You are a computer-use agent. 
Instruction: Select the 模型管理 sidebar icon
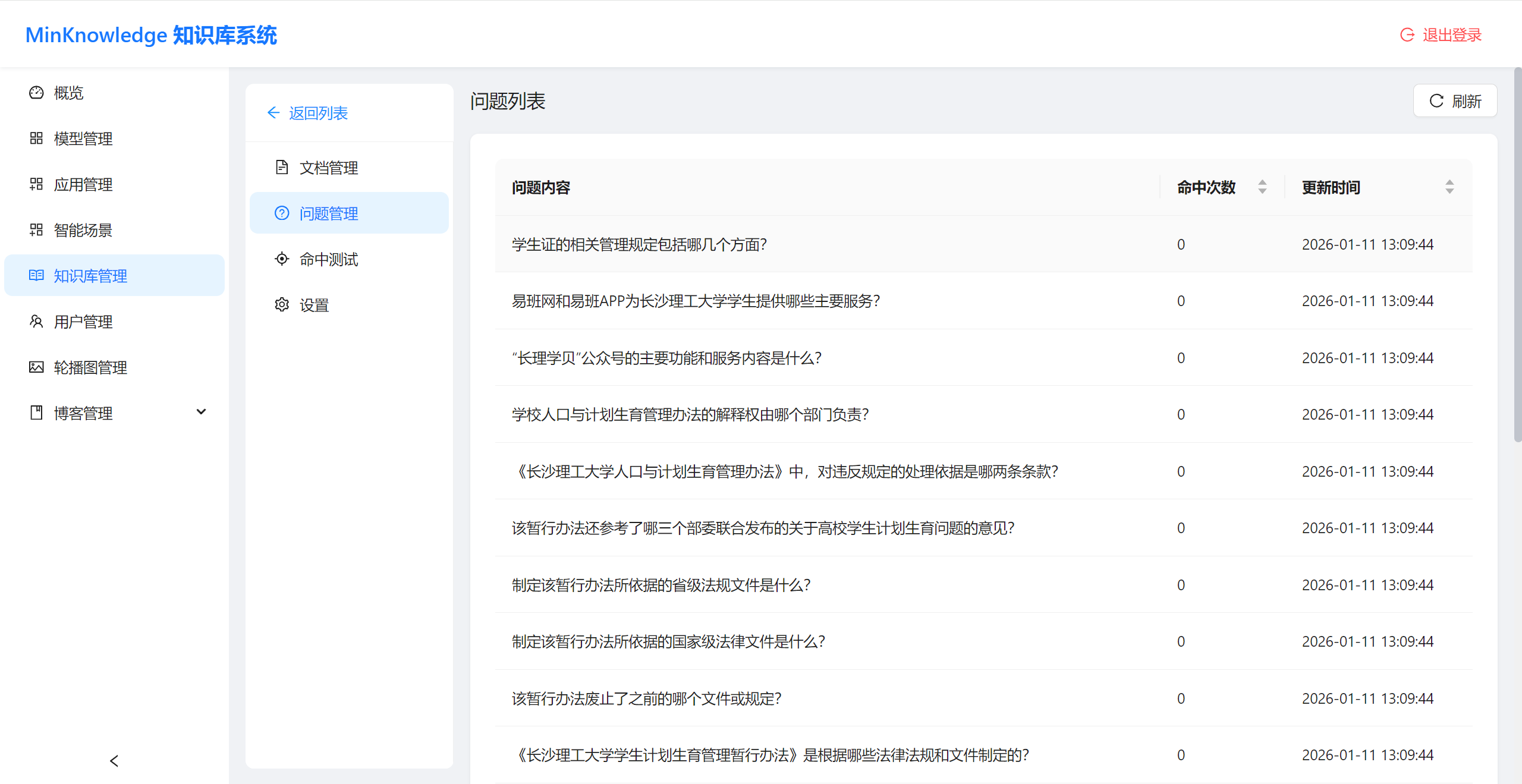pyautogui.click(x=36, y=138)
